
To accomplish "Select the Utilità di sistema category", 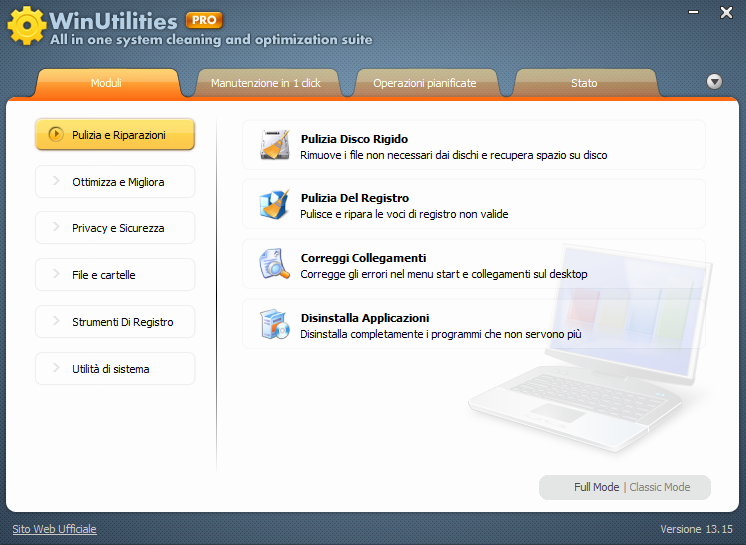I will point(115,369).
